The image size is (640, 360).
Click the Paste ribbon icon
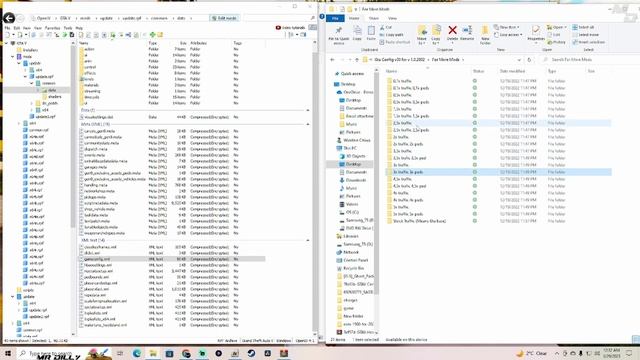click(371, 33)
